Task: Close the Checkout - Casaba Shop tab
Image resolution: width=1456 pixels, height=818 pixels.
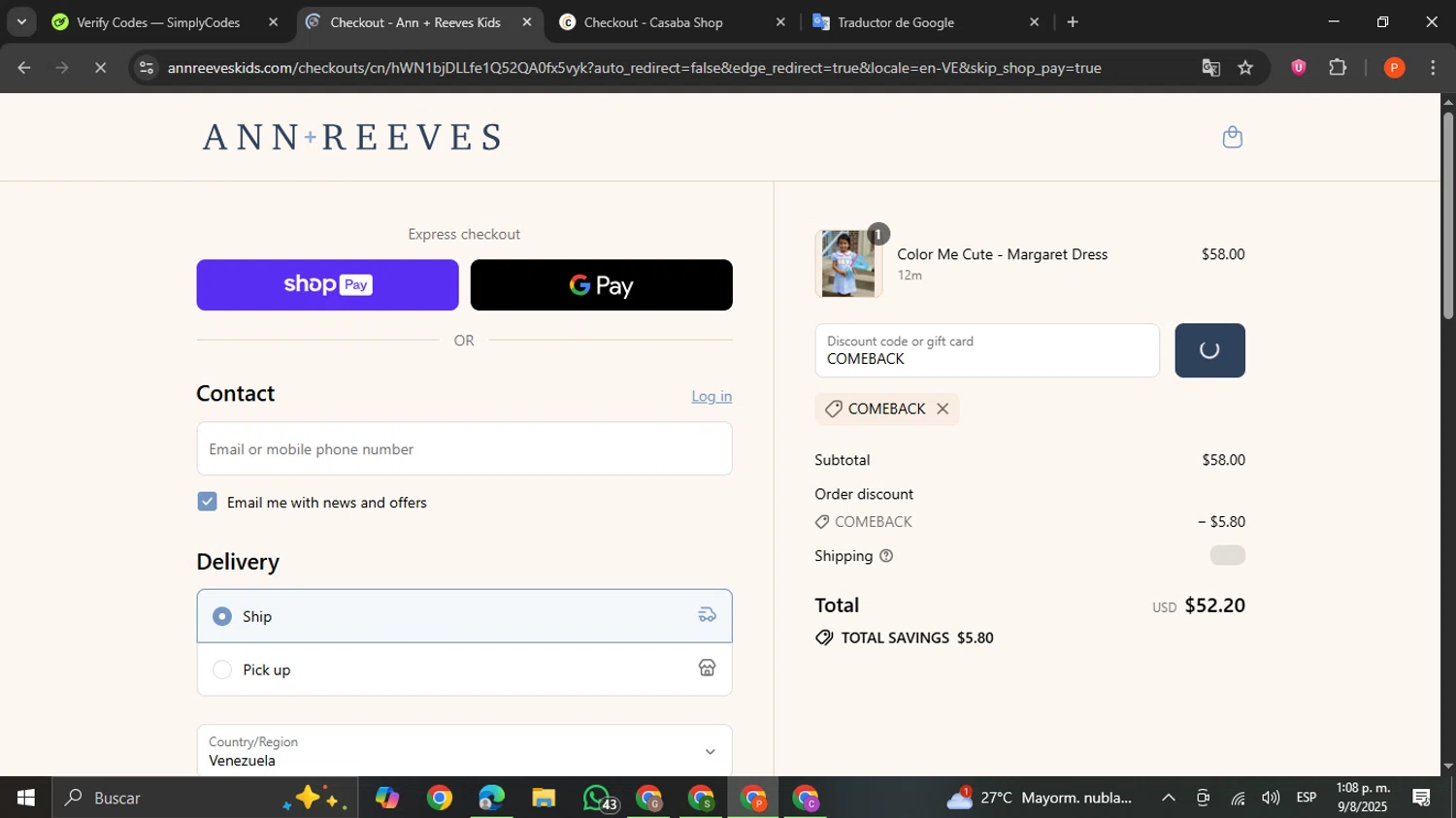Action: pyautogui.click(x=779, y=21)
